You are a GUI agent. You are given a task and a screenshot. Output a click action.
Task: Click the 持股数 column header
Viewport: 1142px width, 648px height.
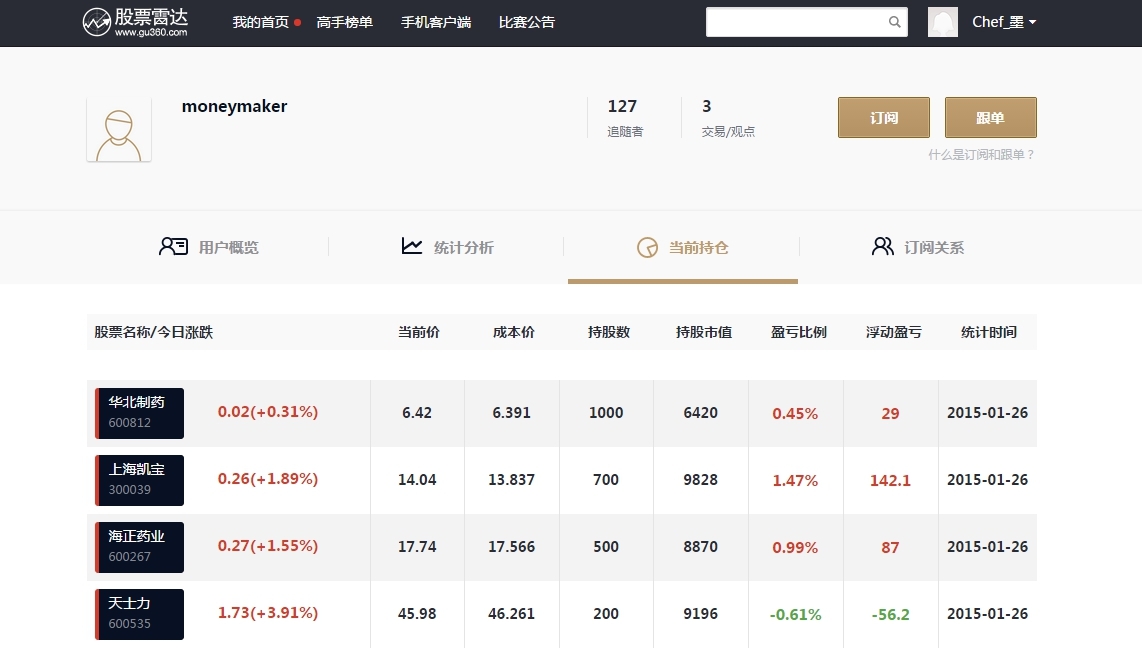[x=609, y=332]
